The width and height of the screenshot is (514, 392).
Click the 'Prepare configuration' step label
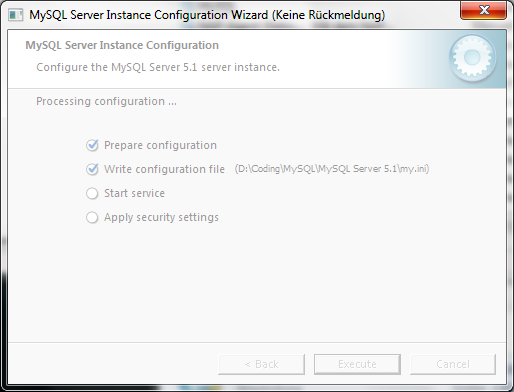click(160, 145)
